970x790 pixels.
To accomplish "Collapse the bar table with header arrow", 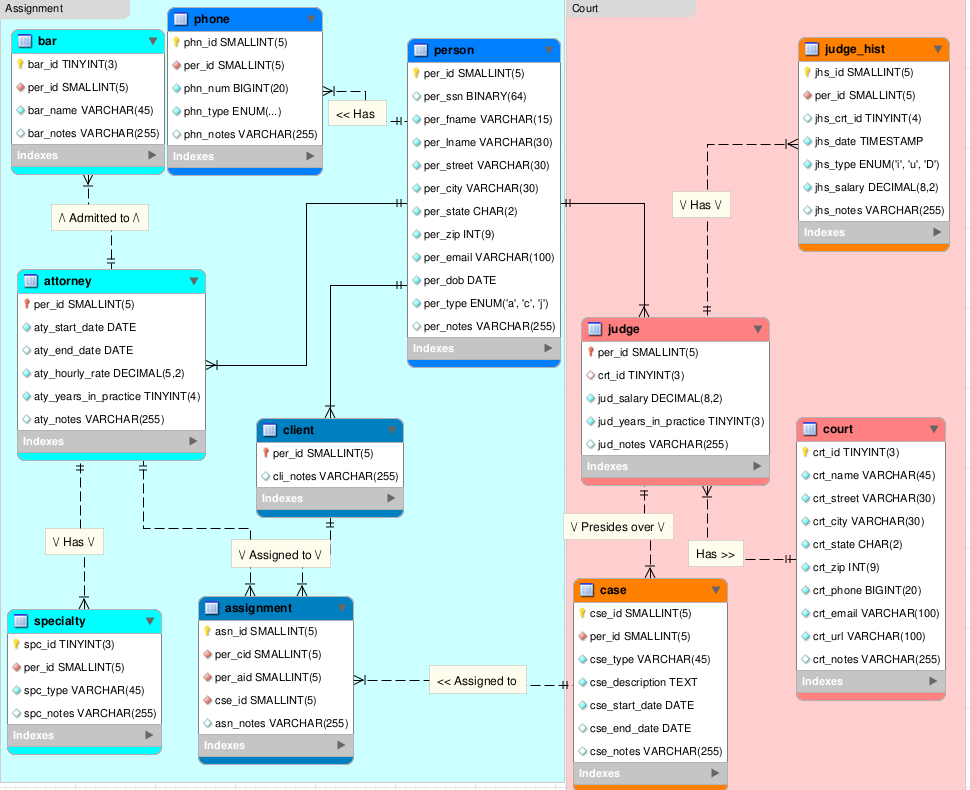I will point(153,41).
